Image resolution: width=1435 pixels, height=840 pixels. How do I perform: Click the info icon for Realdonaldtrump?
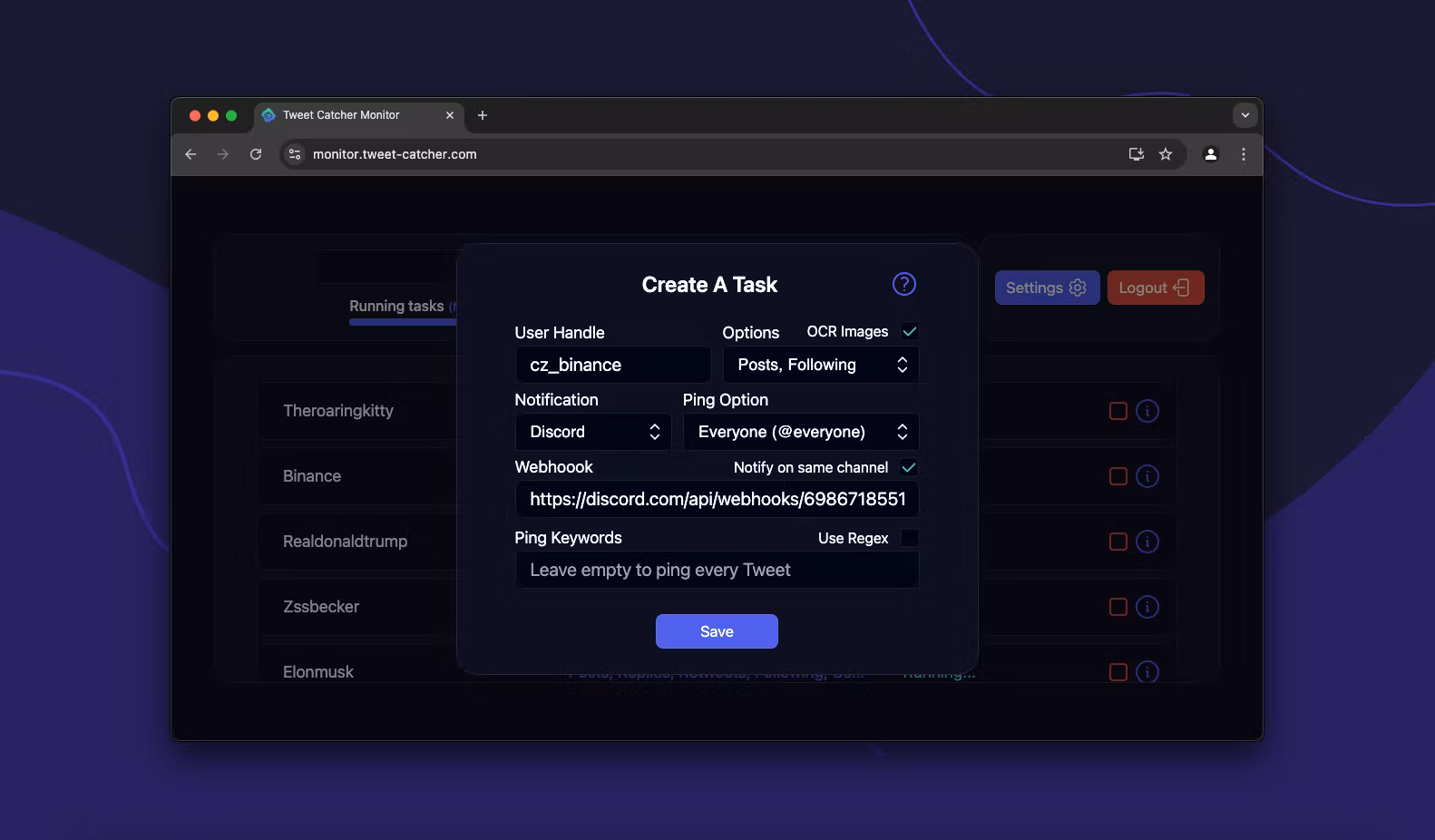tap(1147, 542)
